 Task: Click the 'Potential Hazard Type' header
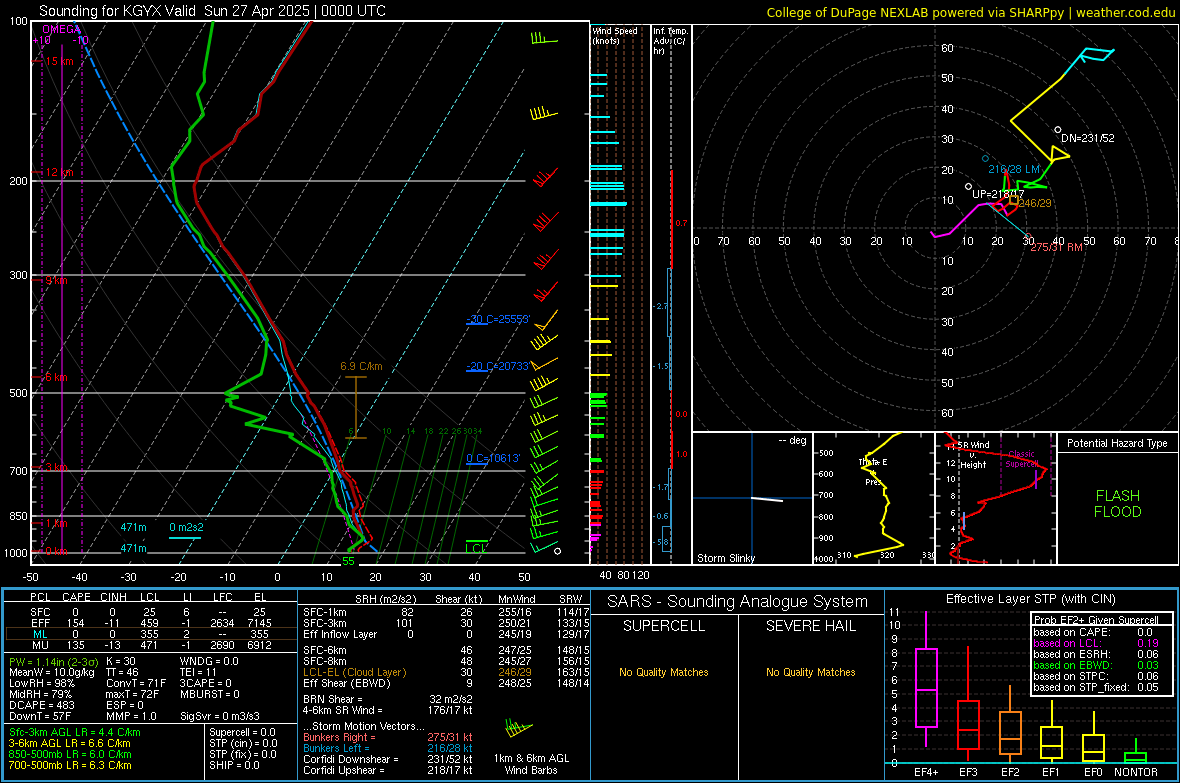coord(1117,443)
